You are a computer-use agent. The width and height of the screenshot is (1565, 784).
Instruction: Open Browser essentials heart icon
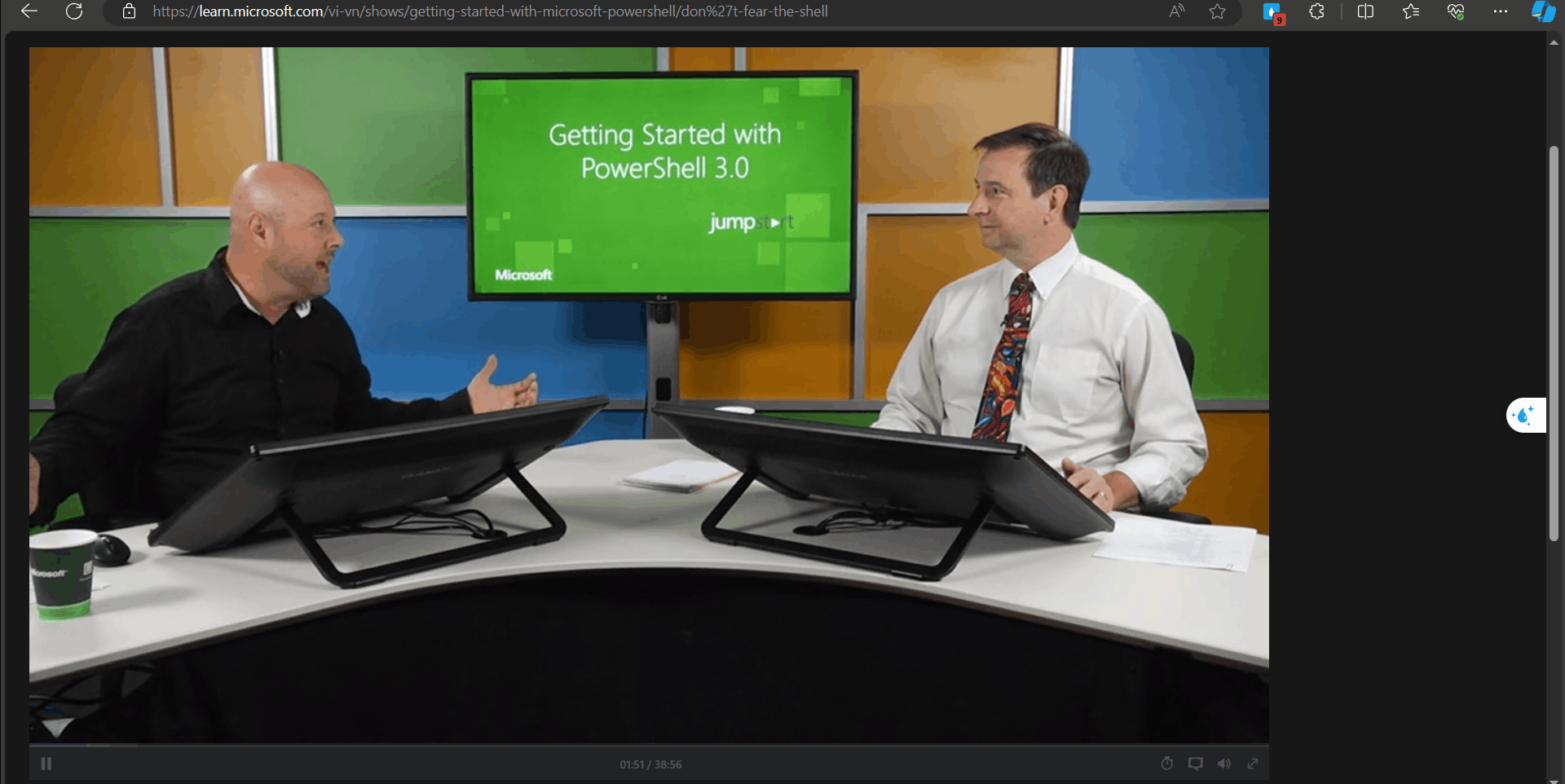pyautogui.click(x=1456, y=11)
